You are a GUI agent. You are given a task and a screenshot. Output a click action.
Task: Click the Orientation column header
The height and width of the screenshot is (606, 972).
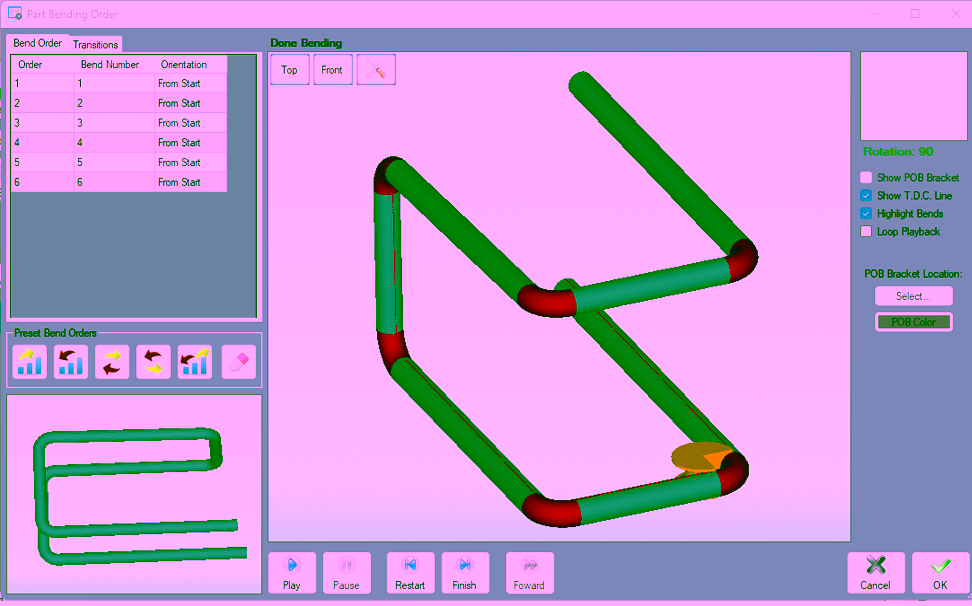click(190, 64)
